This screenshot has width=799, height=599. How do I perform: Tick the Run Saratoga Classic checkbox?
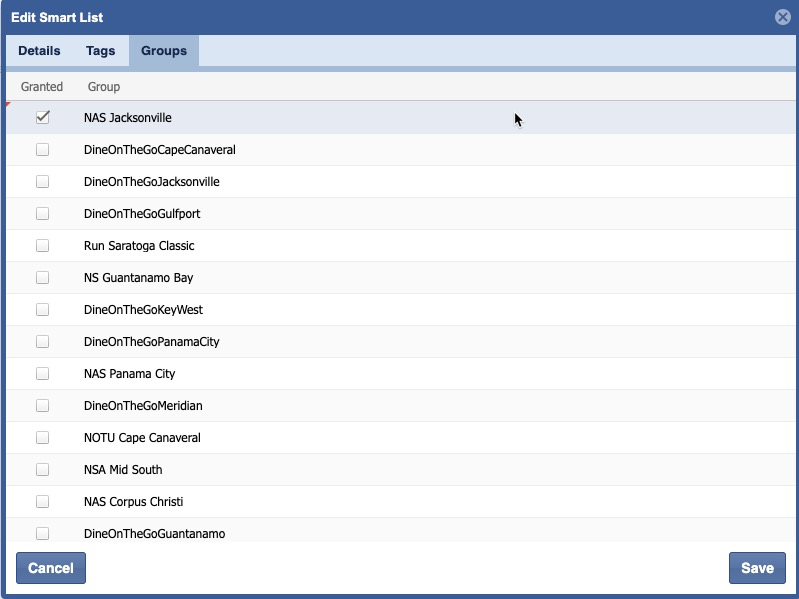pos(43,246)
